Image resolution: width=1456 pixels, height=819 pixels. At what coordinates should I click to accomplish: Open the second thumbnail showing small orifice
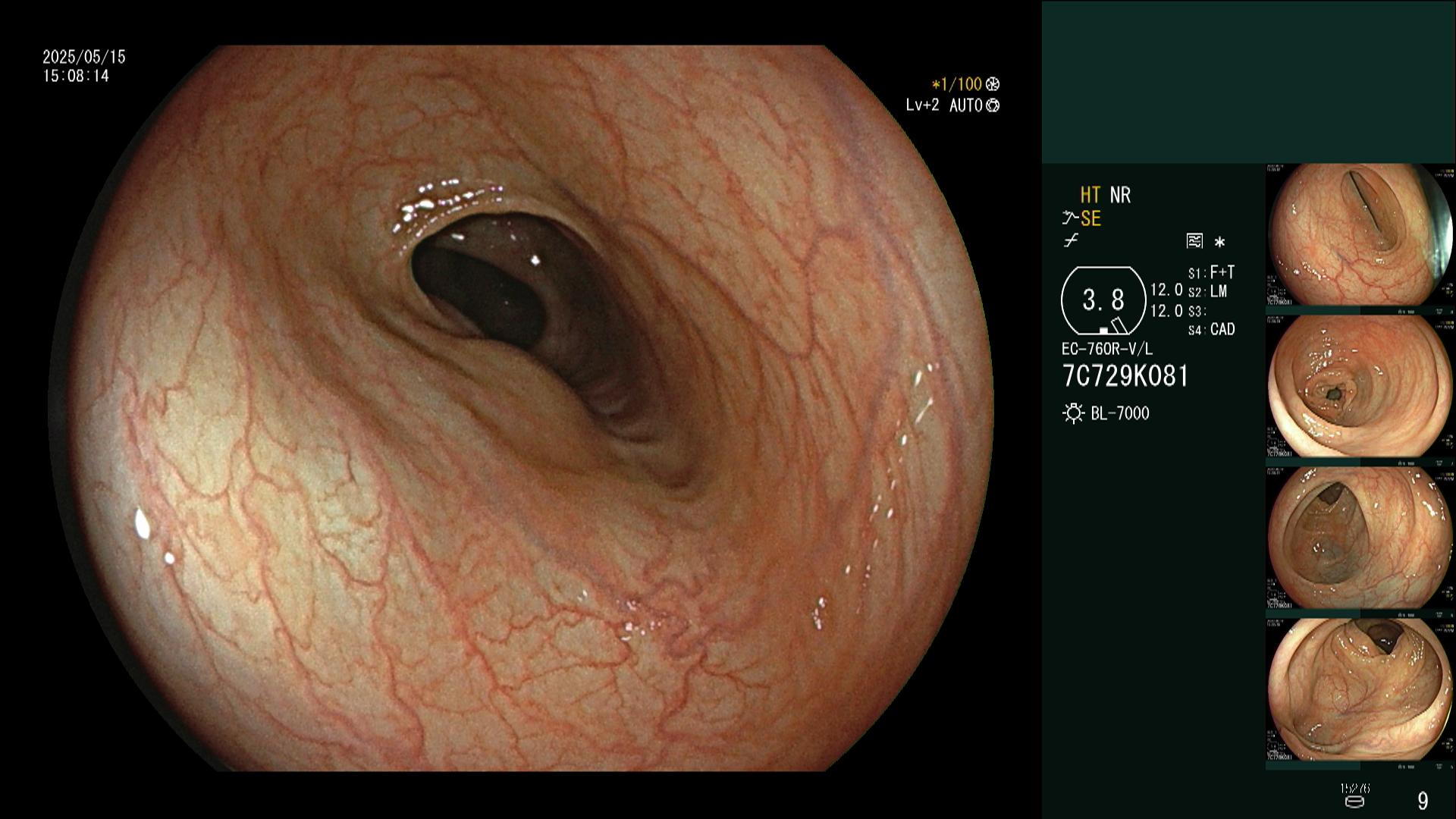[x=1360, y=387]
